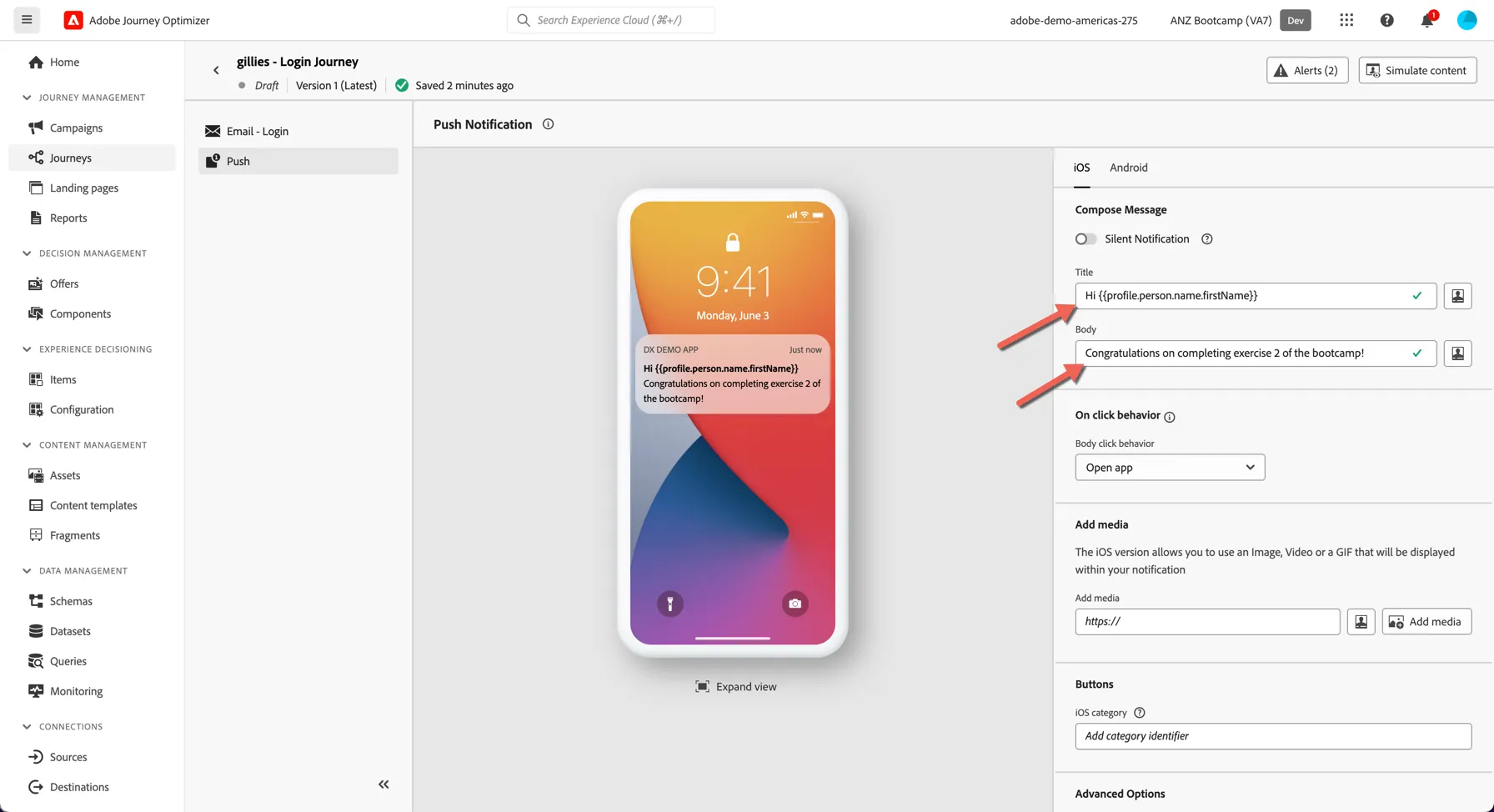Open the Body click behavior dropdown
The image size is (1494, 812).
1170,468
